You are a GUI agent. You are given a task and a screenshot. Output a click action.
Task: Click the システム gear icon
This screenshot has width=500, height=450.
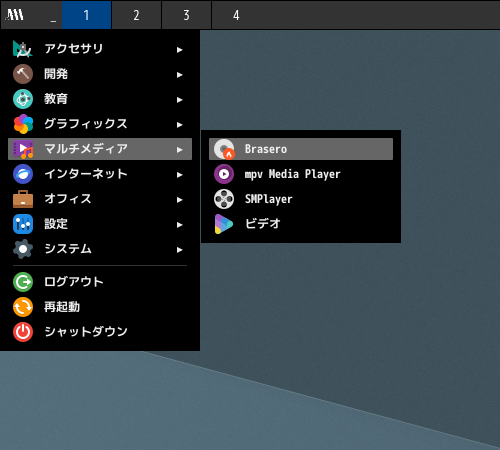click(x=23, y=249)
